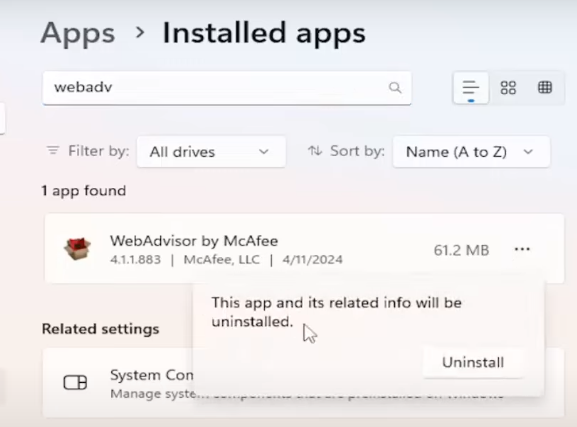Switch to list view layout
Viewport: 577px width, 427px height.
tap(471, 88)
